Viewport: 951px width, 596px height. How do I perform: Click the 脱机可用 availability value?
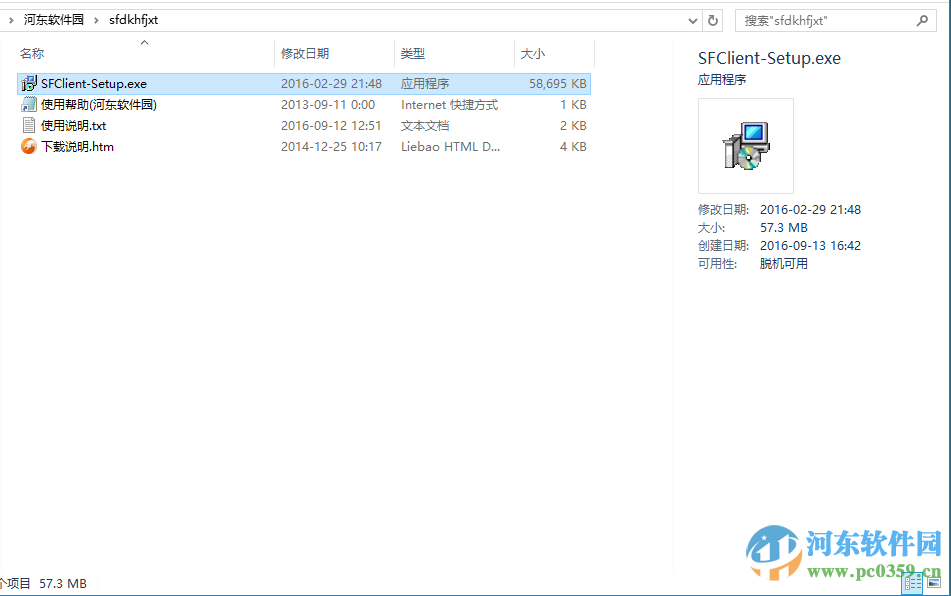pos(784,264)
